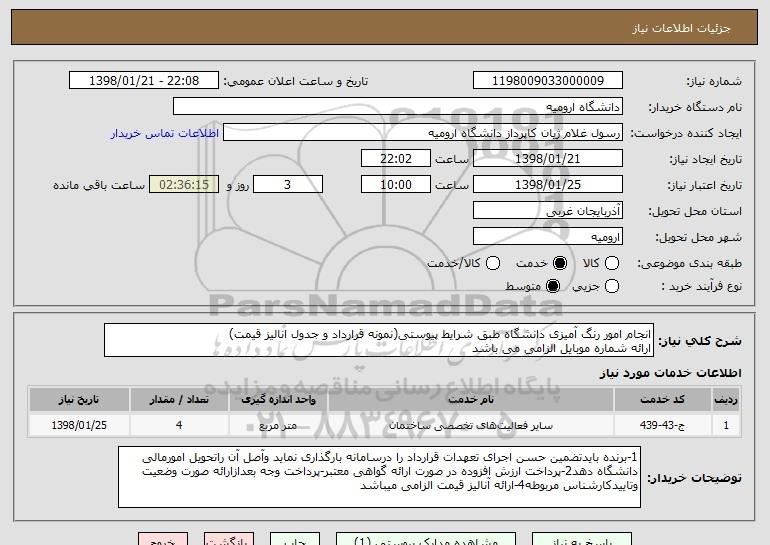Click the service code cell ج-43-439
The width and height of the screenshot is (770, 545).
click(662, 425)
